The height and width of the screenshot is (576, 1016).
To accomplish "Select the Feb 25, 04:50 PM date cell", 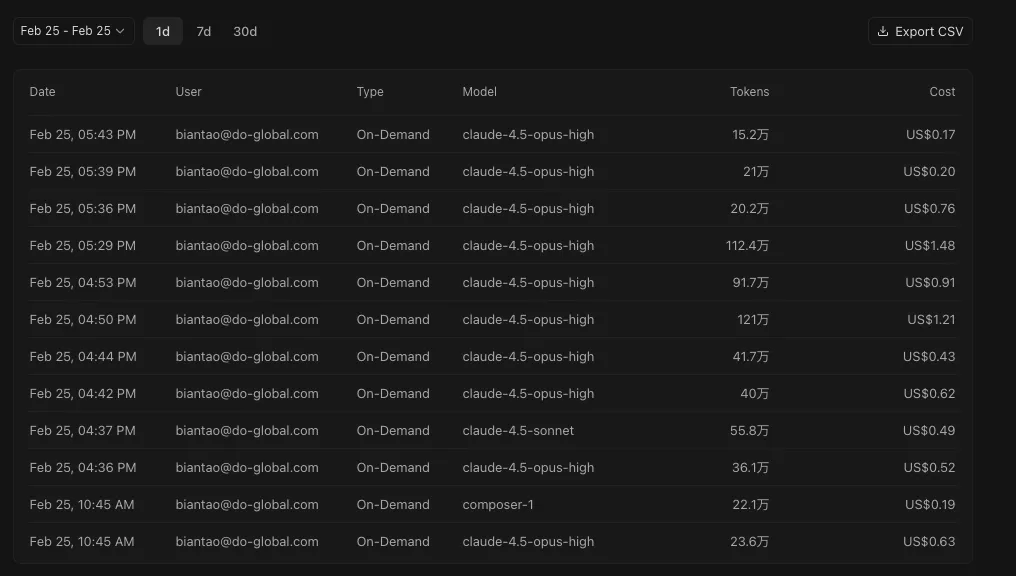I will coord(83,319).
